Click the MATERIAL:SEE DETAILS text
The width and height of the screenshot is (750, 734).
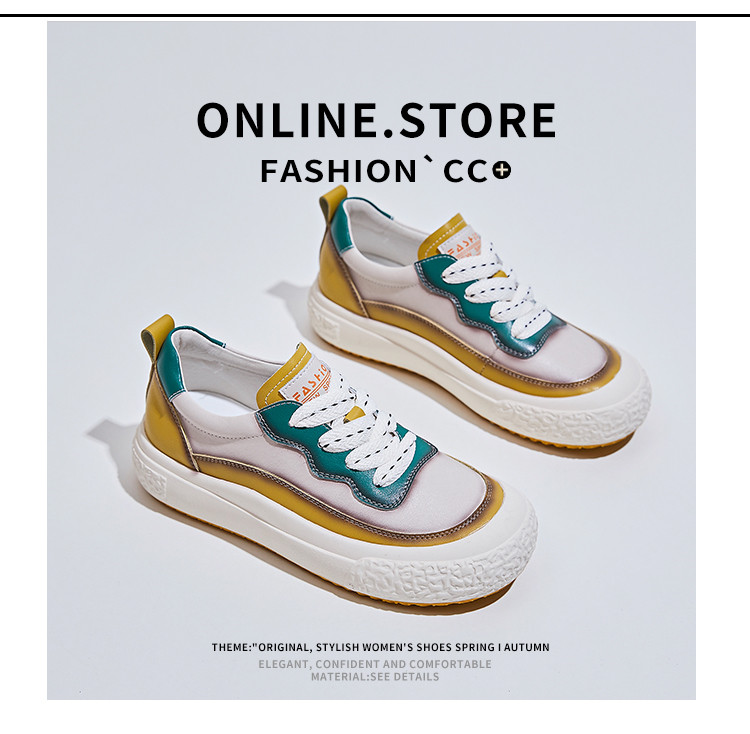click(375, 677)
